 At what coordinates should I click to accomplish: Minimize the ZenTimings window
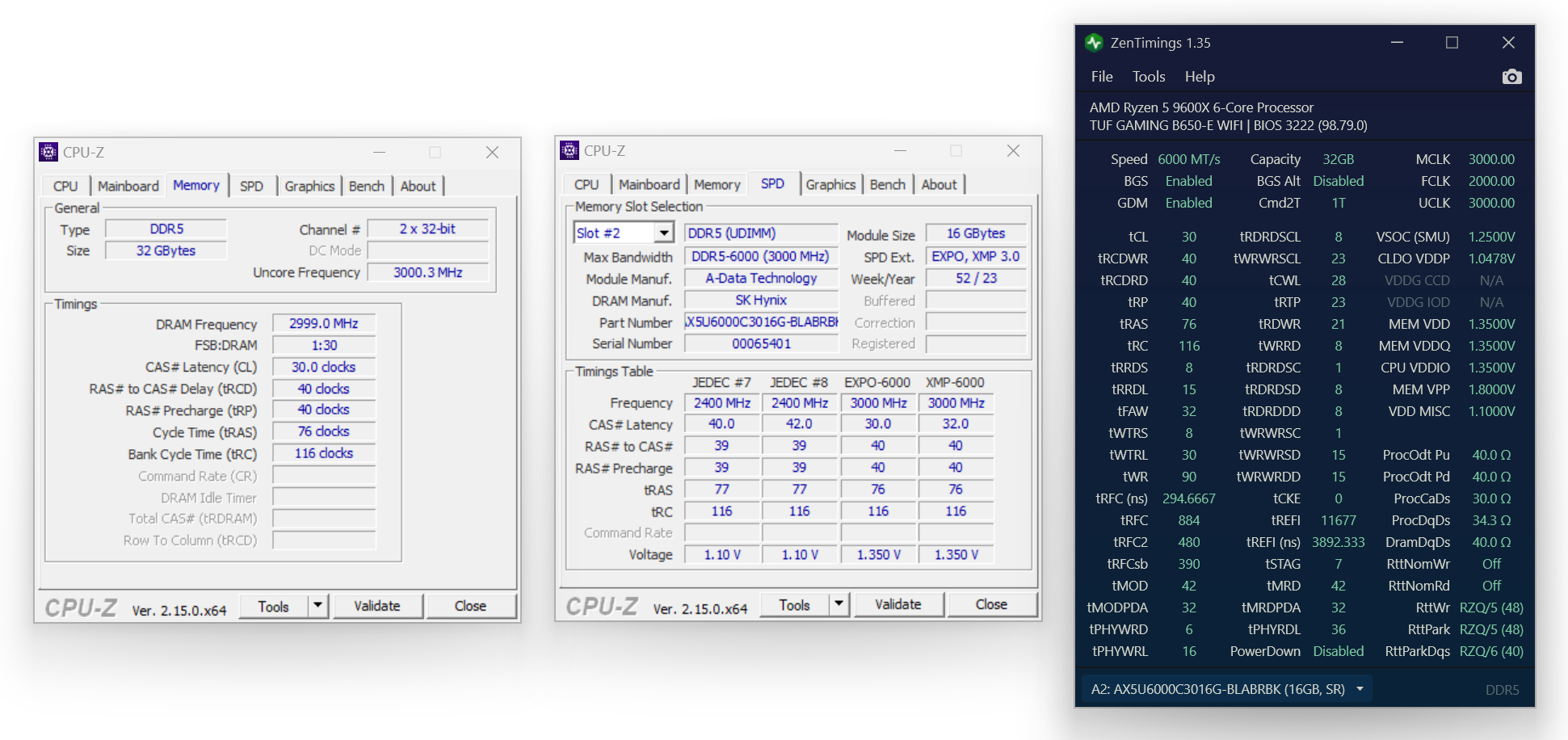[x=1397, y=43]
